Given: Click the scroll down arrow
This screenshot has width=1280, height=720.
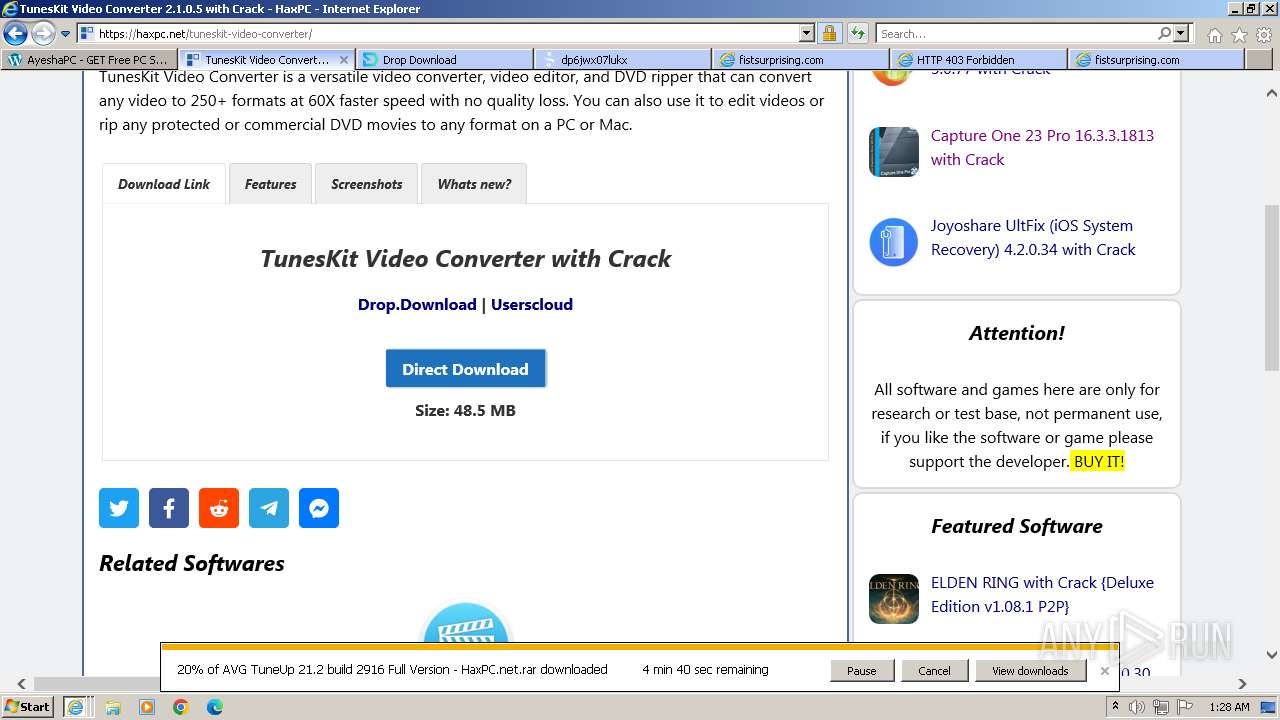Looking at the screenshot, I should (1271, 655).
